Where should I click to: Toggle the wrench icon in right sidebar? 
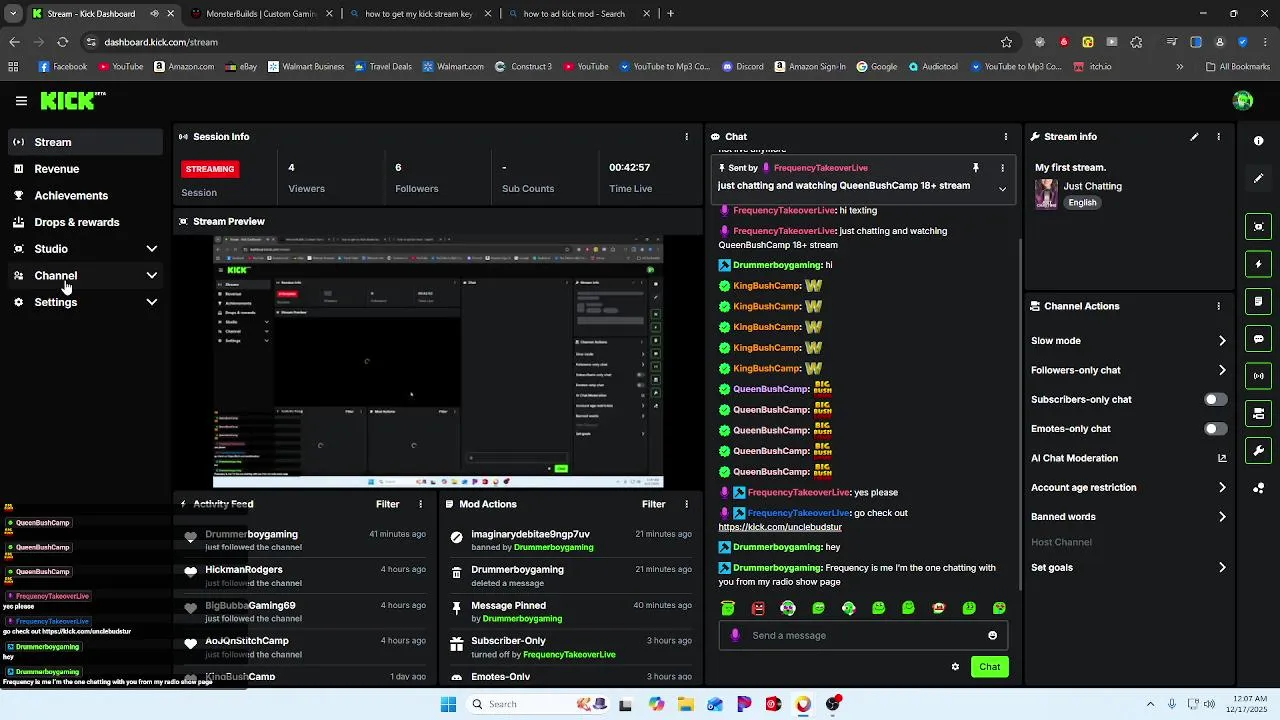(x=1259, y=451)
